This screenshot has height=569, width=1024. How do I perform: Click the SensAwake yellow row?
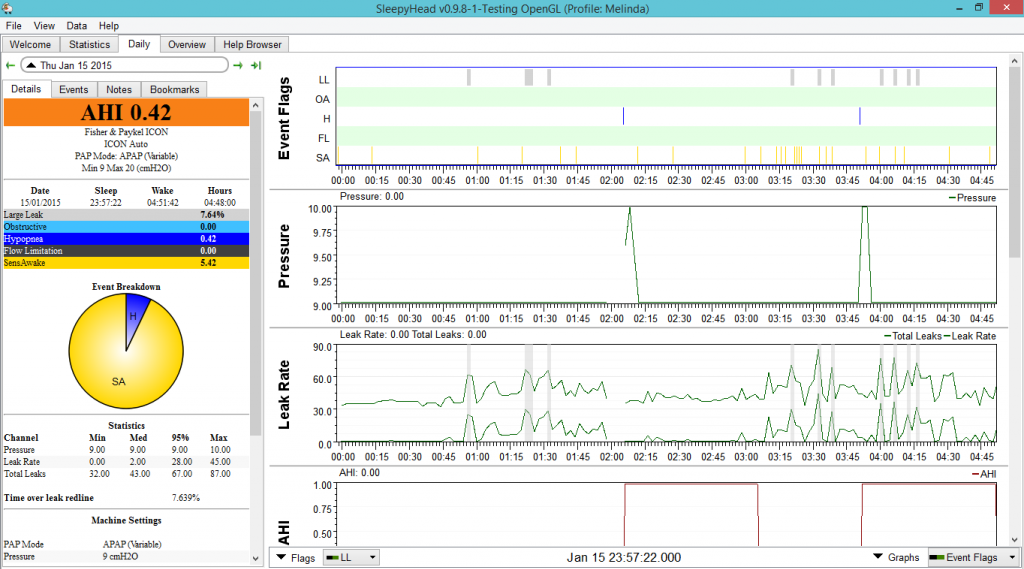(x=127, y=263)
